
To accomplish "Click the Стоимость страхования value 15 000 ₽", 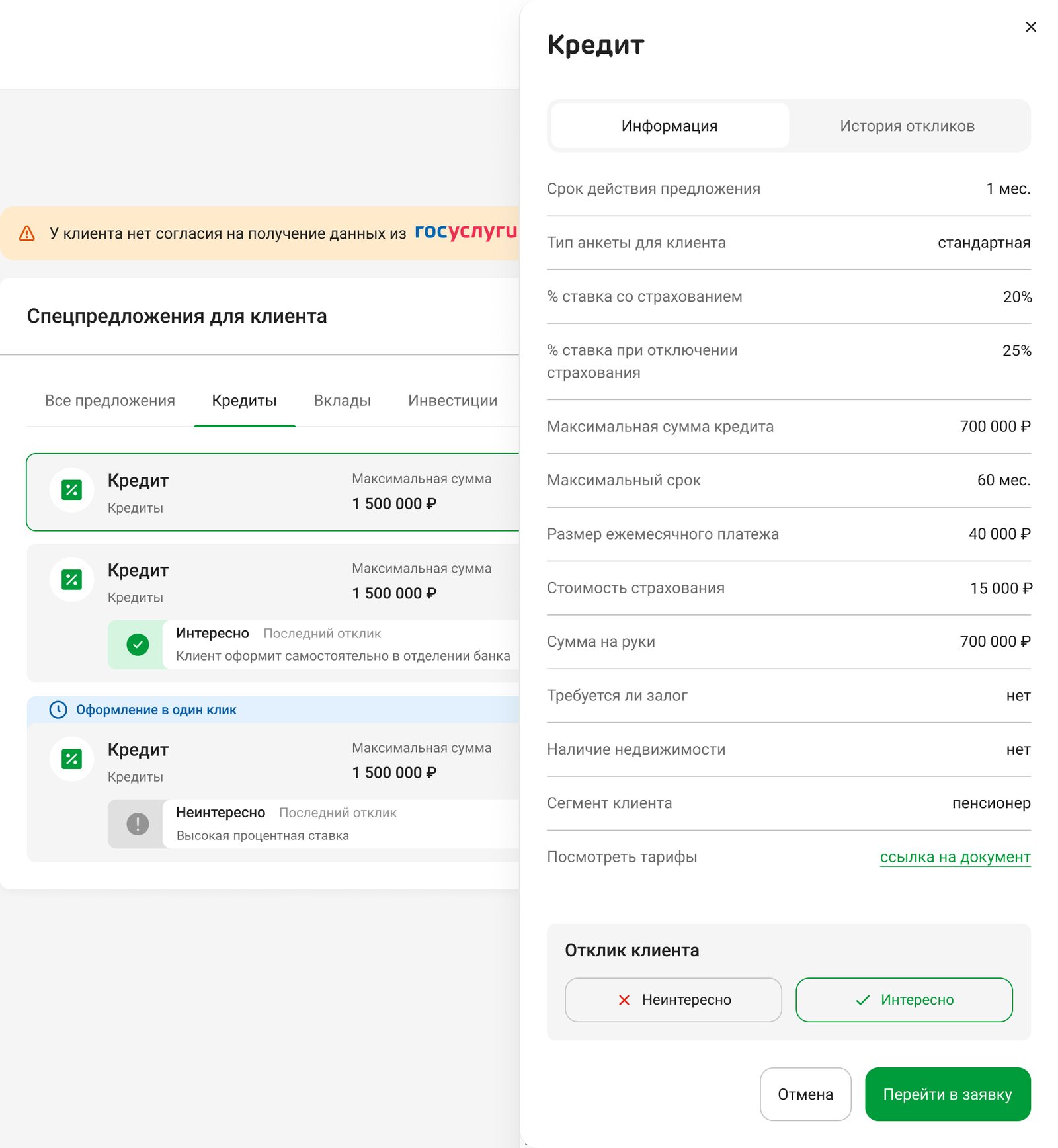I will (x=1000, y=588).
